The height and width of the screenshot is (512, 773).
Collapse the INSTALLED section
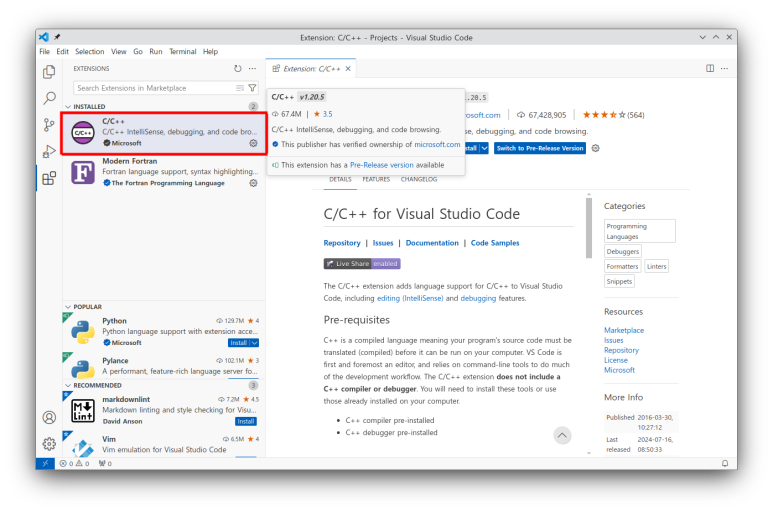(x=68, y=106)
